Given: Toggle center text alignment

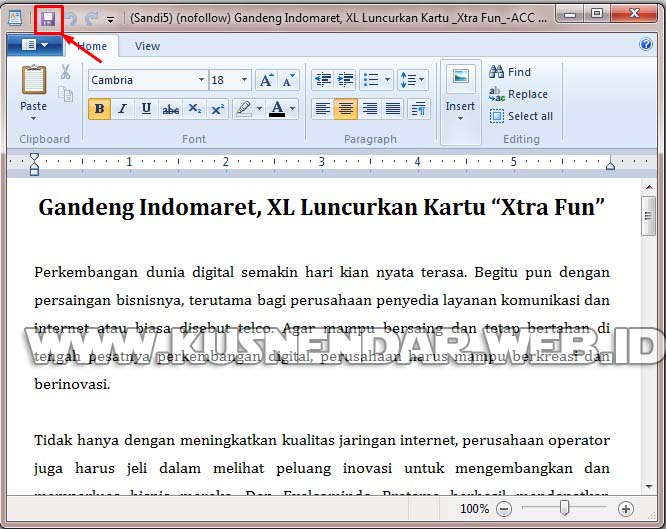Looking at the screenshot, I should (346, 109).
